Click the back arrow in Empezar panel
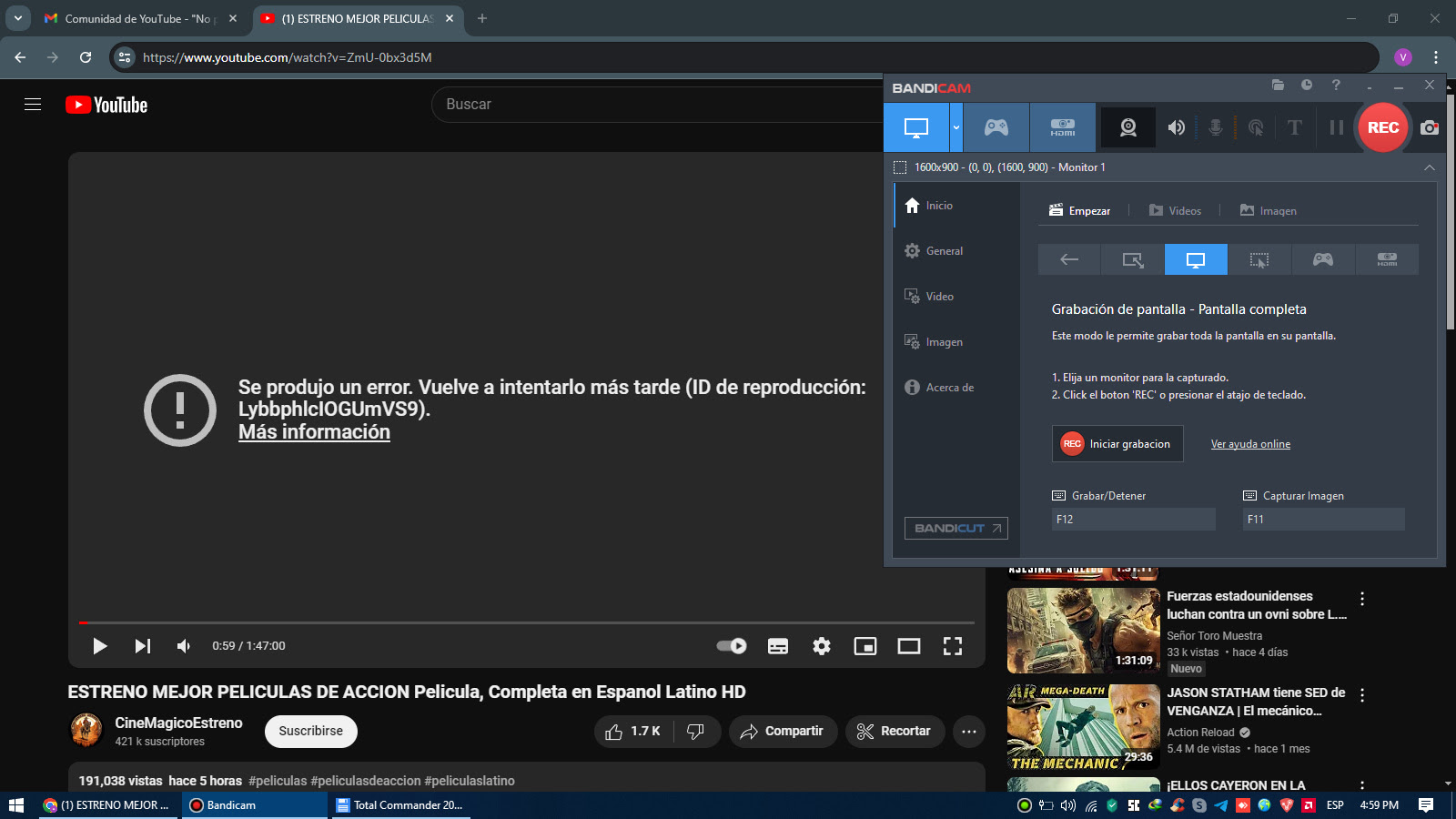1456x819 pixels. pyautogui.click(x=1068, y=259)
